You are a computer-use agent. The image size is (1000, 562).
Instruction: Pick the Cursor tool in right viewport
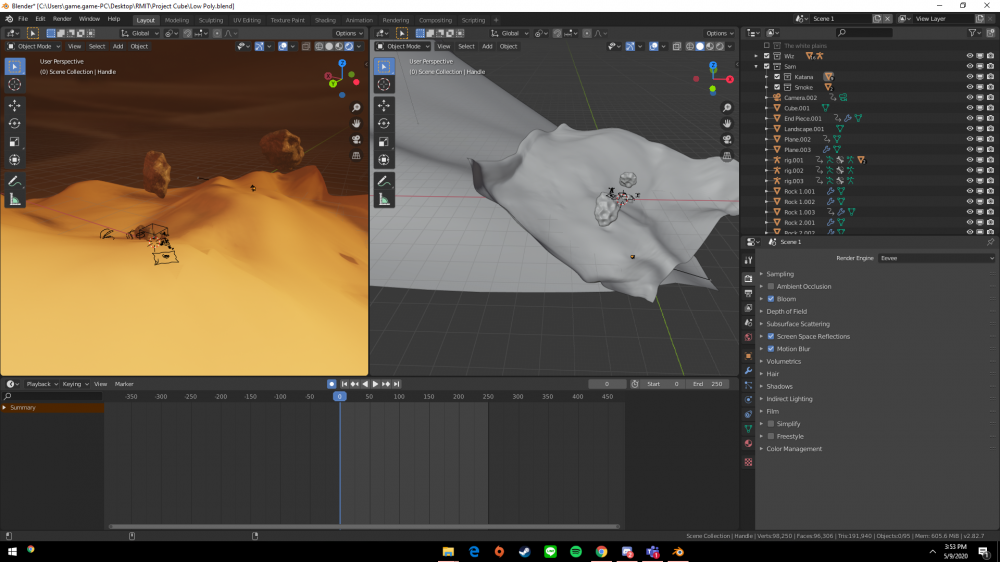point(384,84)
